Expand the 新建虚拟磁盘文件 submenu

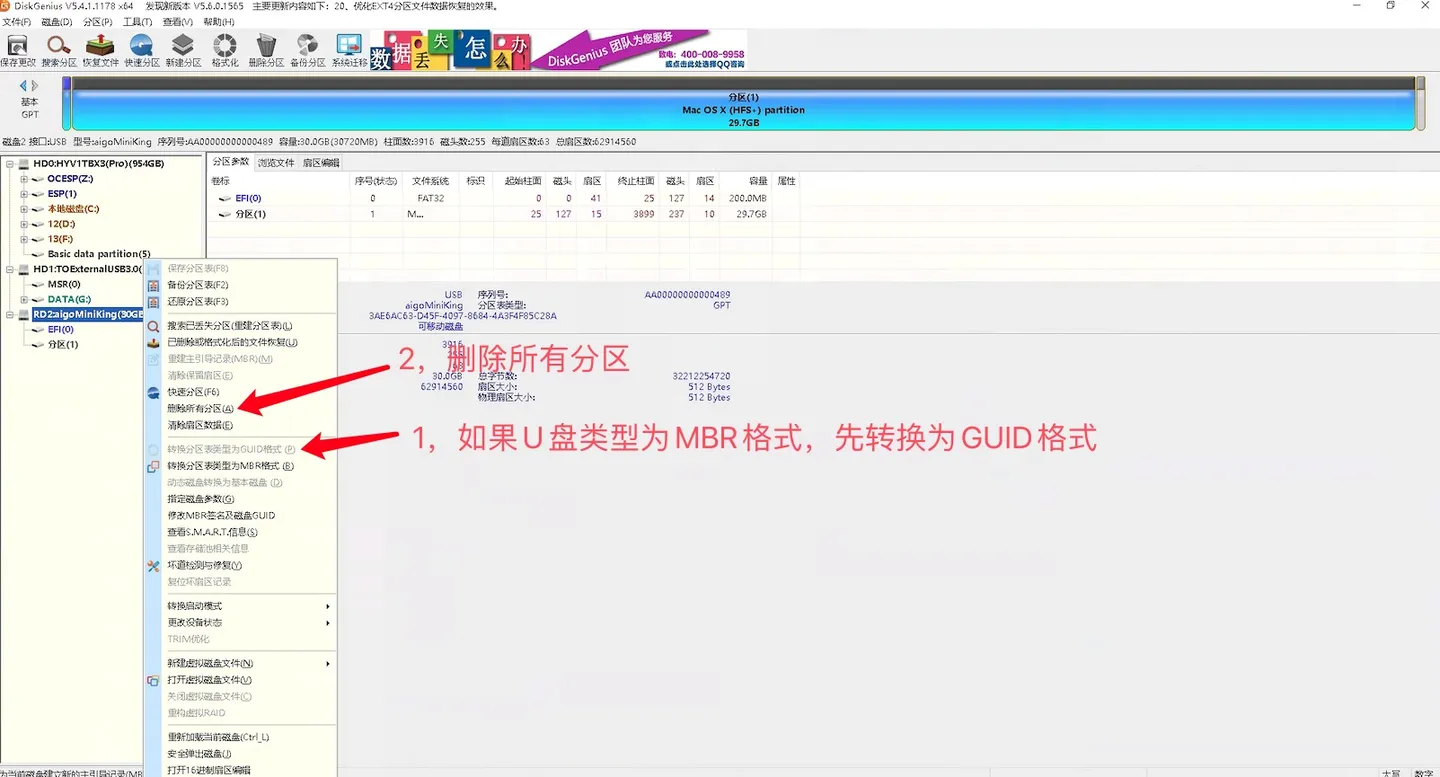click(x=328, y=662)
